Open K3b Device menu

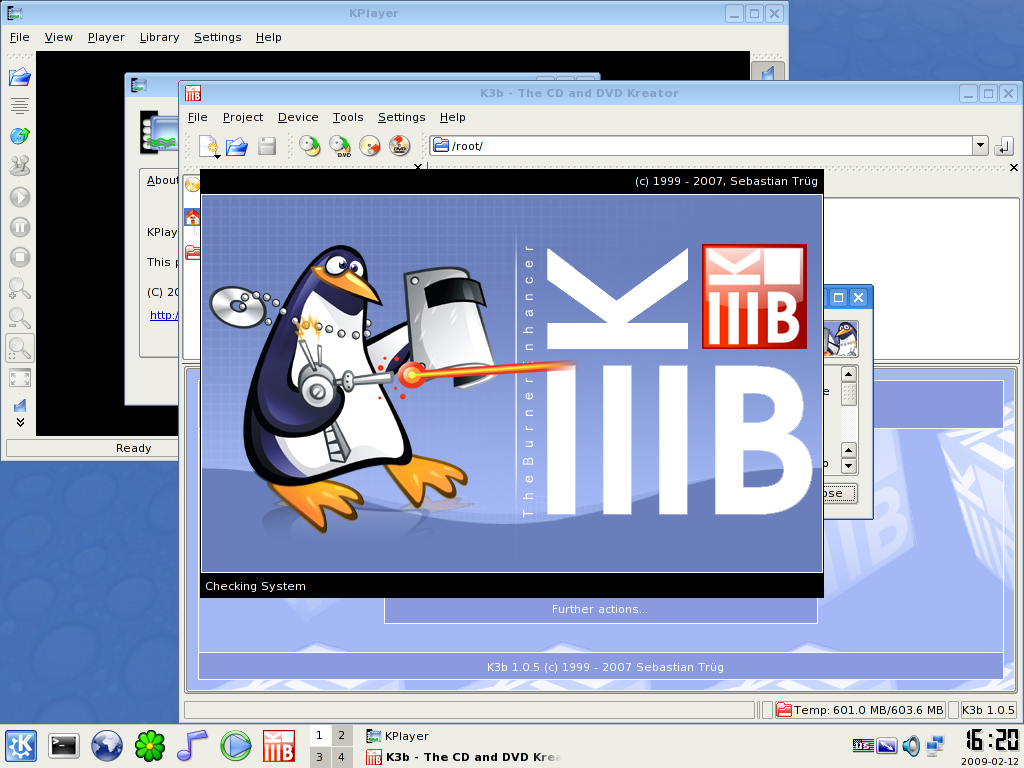click(x=298, y=117)
